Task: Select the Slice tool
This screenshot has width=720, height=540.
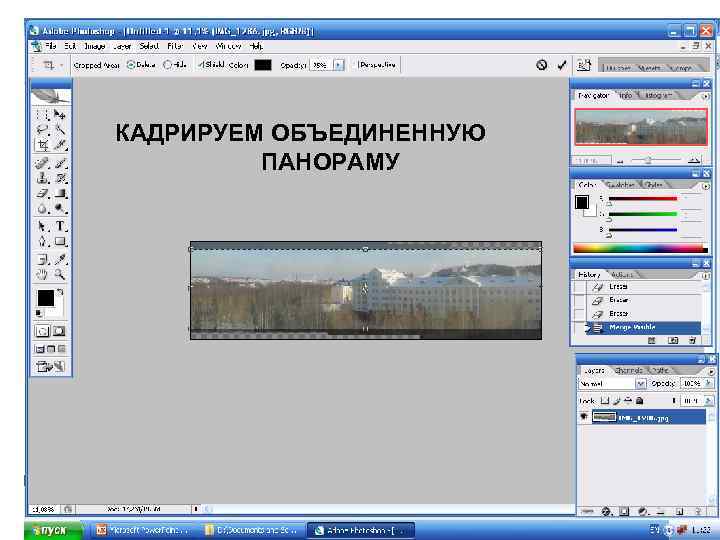Action: (60, 145)
